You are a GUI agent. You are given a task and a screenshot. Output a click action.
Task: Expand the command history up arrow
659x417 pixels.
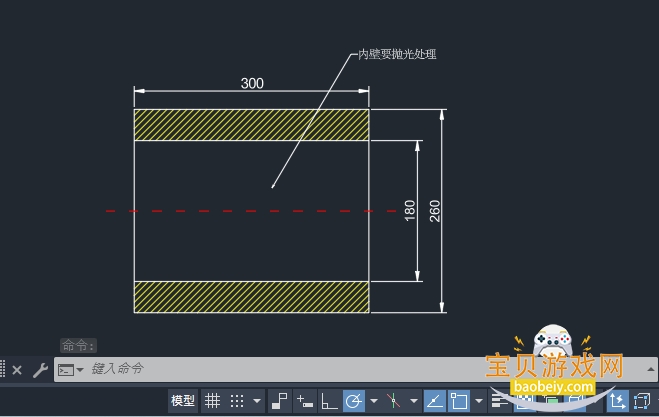tap(650, 369)
